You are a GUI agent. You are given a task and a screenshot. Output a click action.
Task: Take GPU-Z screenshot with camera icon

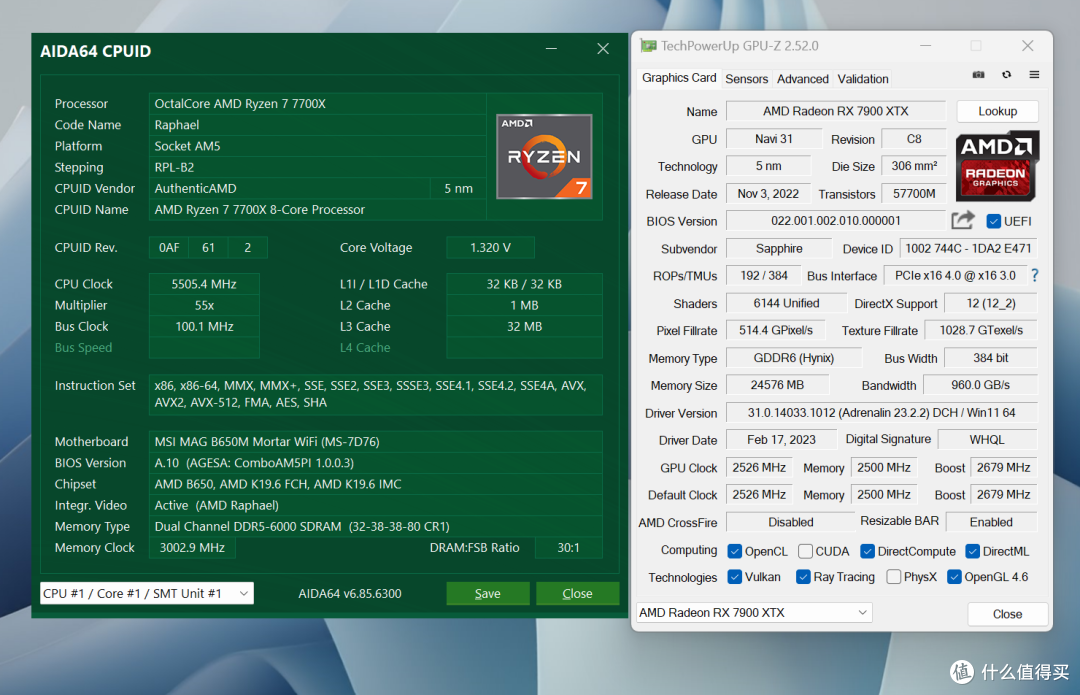click(978, 74)
